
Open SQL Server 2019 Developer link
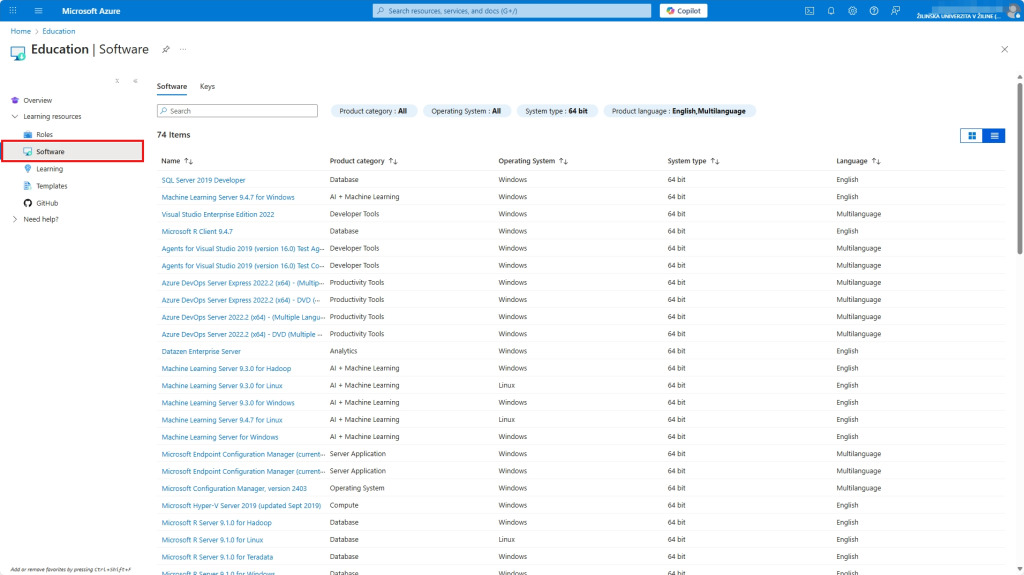pyautogui.click(x=203, y=180)
